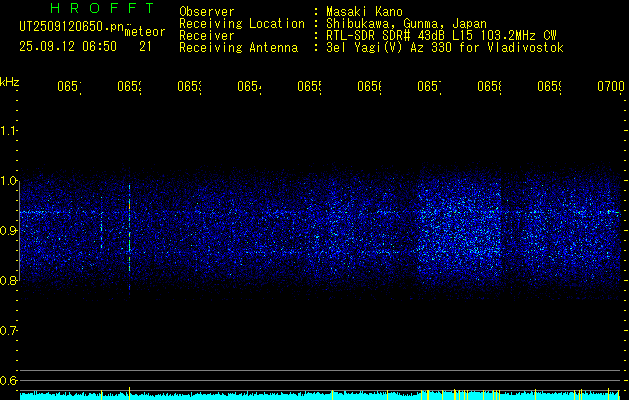Click the 'Receiving Location' label
This screenshot has height=400, width=629.
pos(242,24)
